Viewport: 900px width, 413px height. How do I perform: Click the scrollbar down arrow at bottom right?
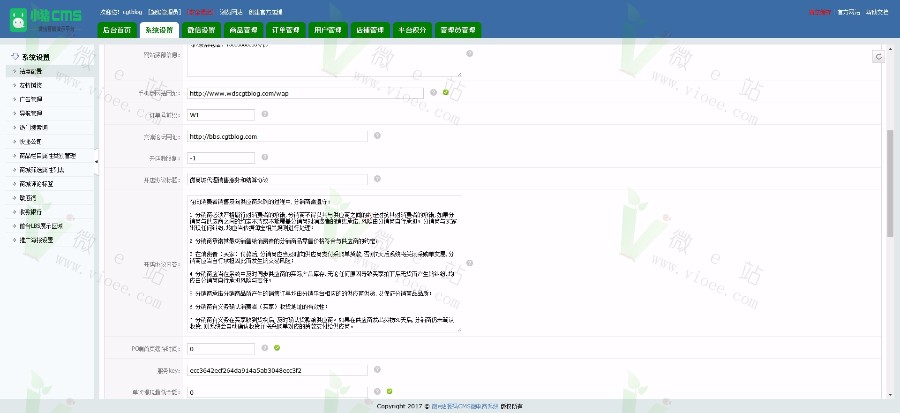pos(890,395)
